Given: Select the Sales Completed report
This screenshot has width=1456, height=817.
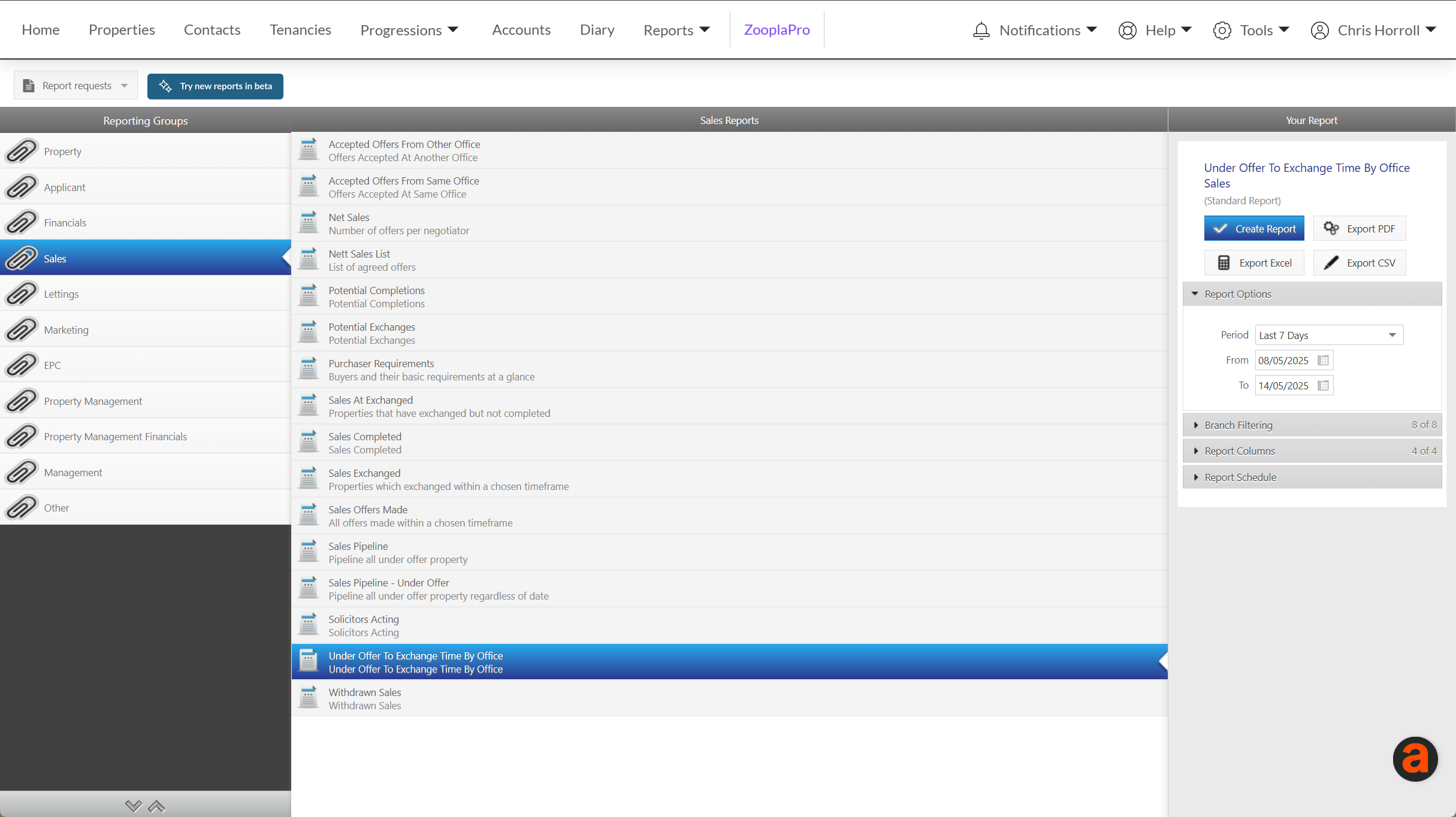Looking at the screenshot, I should [729, 443].
